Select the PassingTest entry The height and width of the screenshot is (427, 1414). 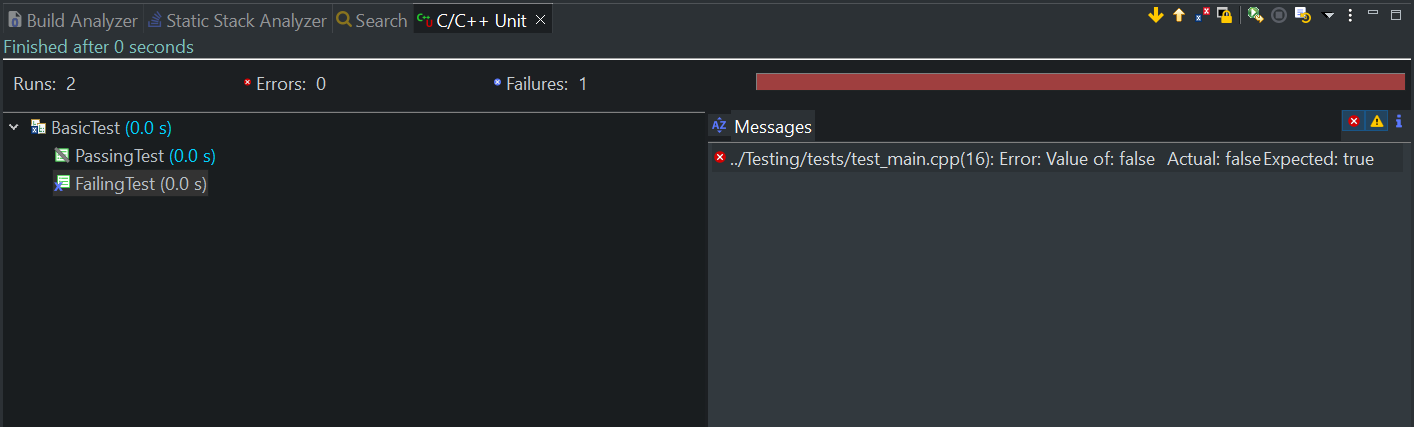(x=135, y=156)
